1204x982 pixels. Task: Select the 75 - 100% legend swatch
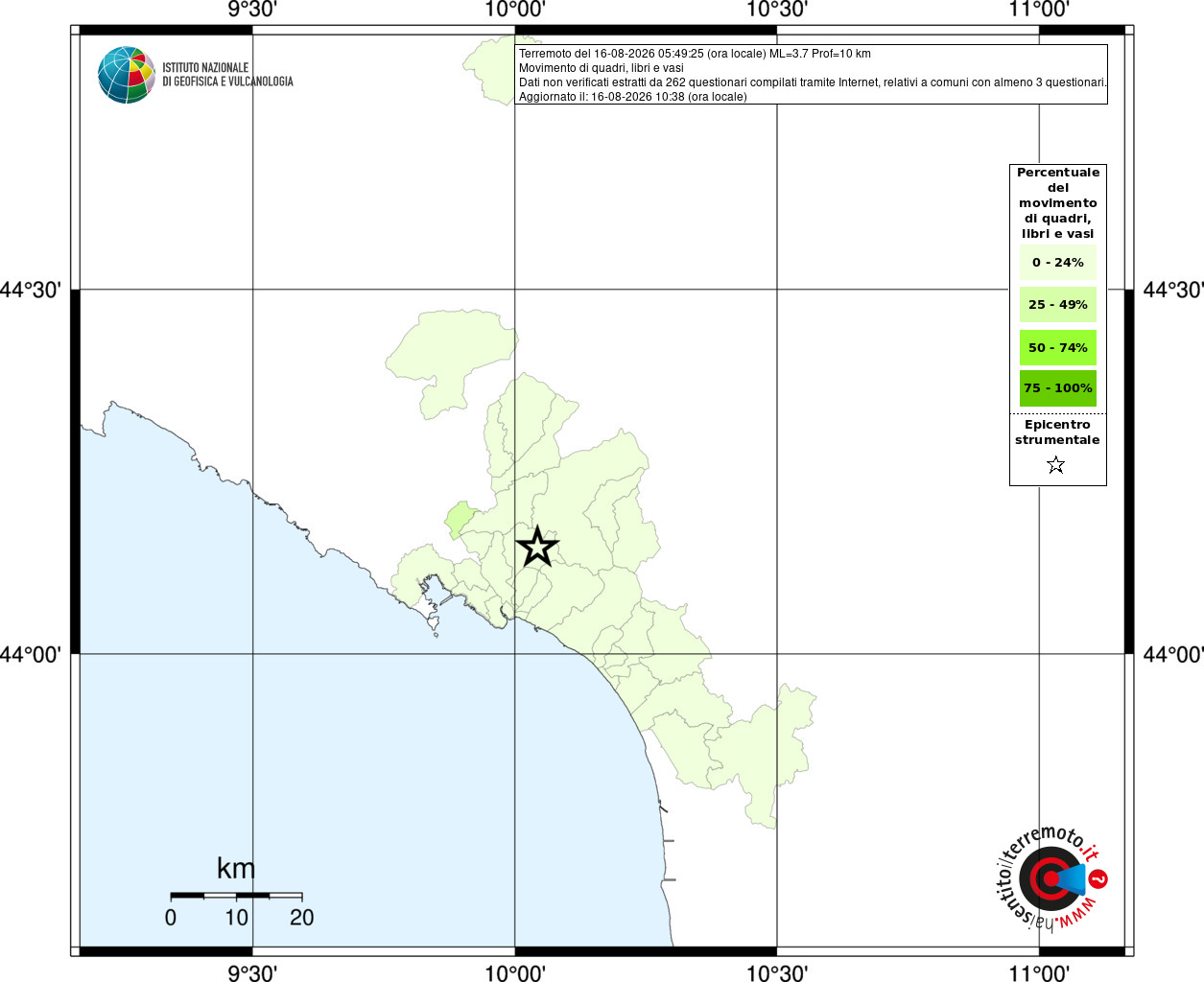pyautogui.click(x=1058, y=388)
